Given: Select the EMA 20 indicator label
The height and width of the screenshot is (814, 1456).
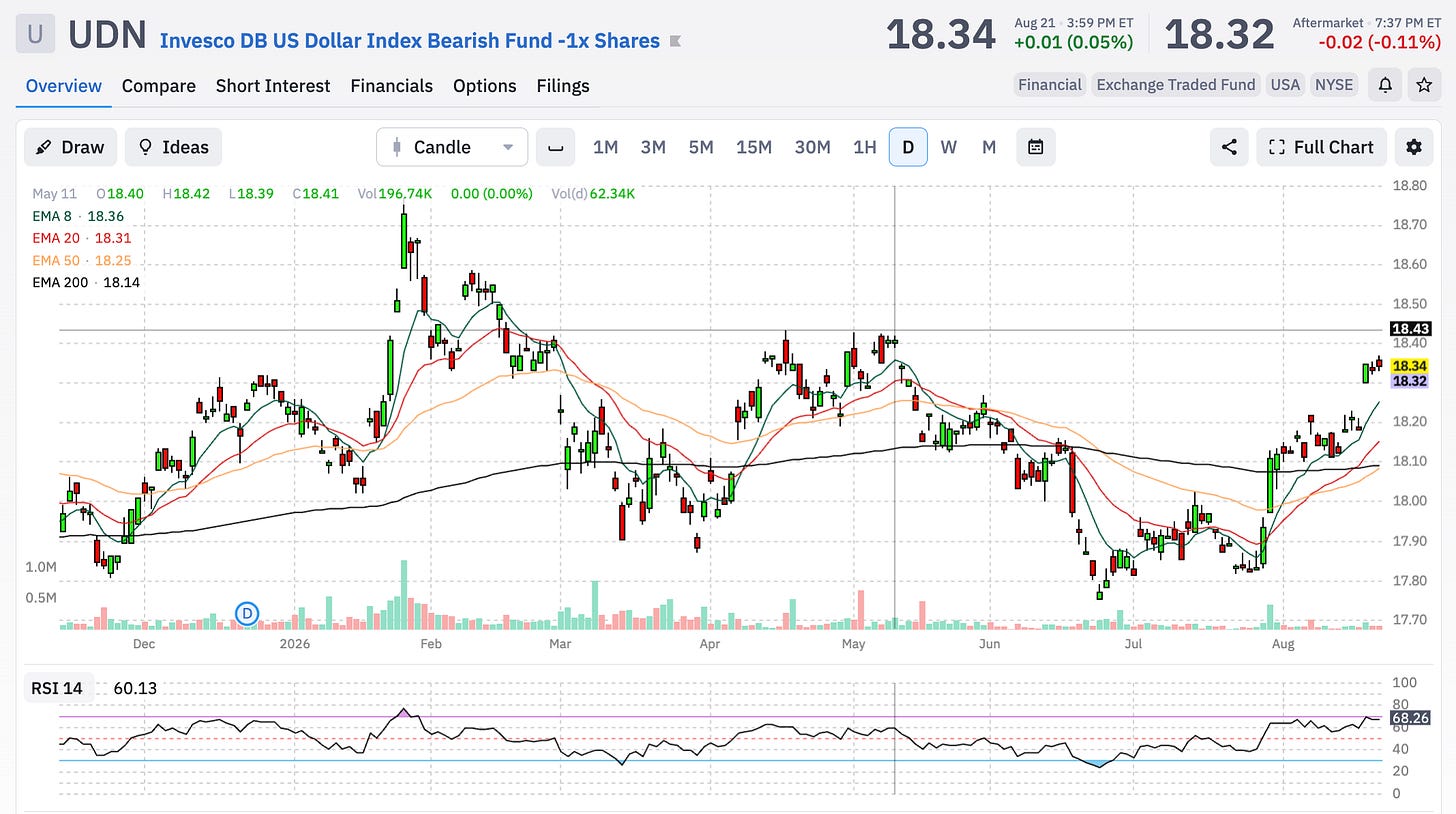Looking at the screenshot, I should (82, 238).
